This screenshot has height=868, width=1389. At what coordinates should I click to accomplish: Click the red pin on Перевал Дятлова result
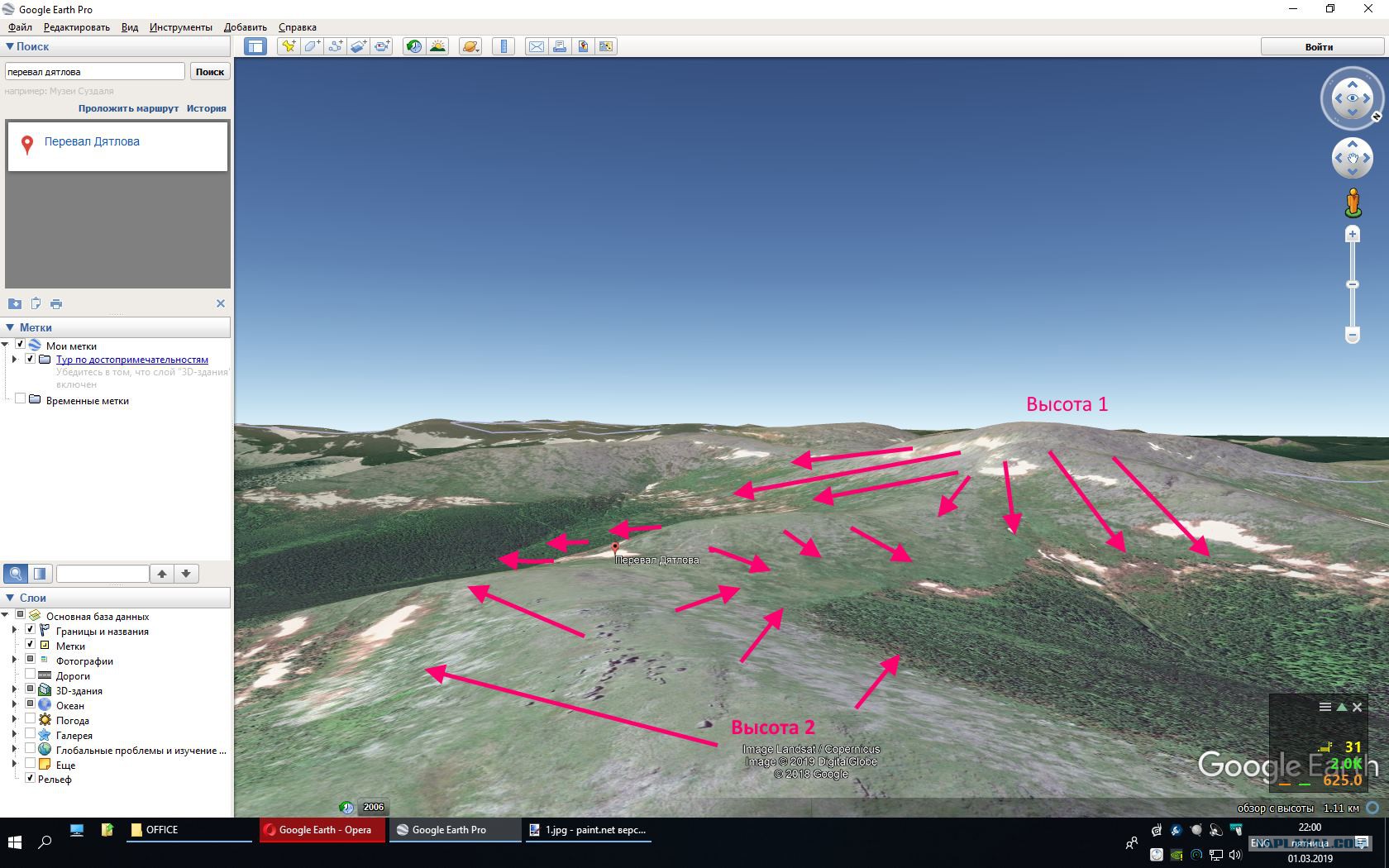(x=27, y=145)
